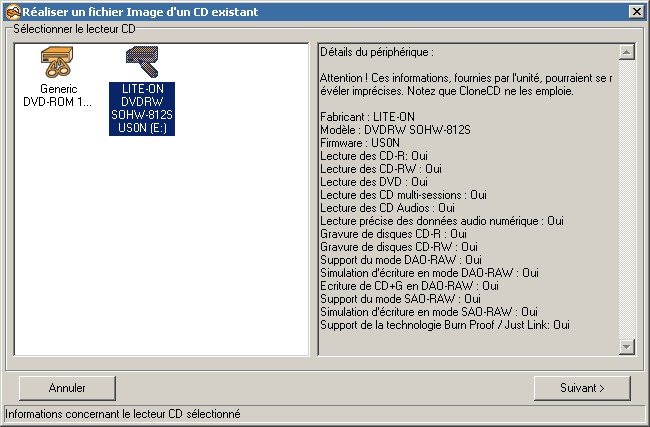
Task: Click 'Lecture des DVD : Oui' line
Action: [x=374, y=182]
